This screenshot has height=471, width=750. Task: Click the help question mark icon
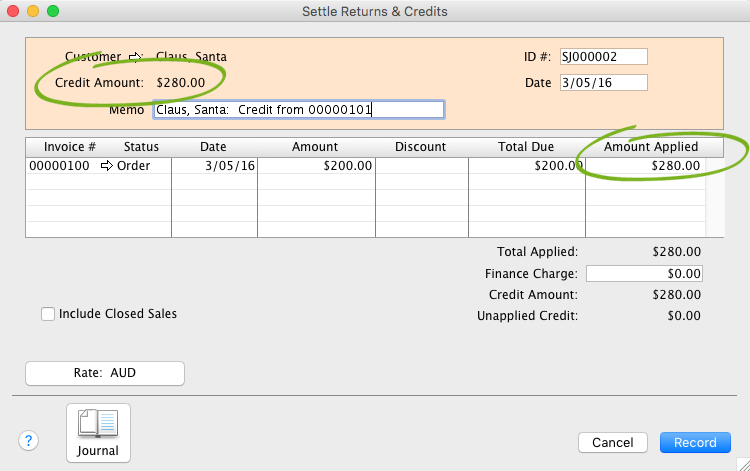coord(28,441)
